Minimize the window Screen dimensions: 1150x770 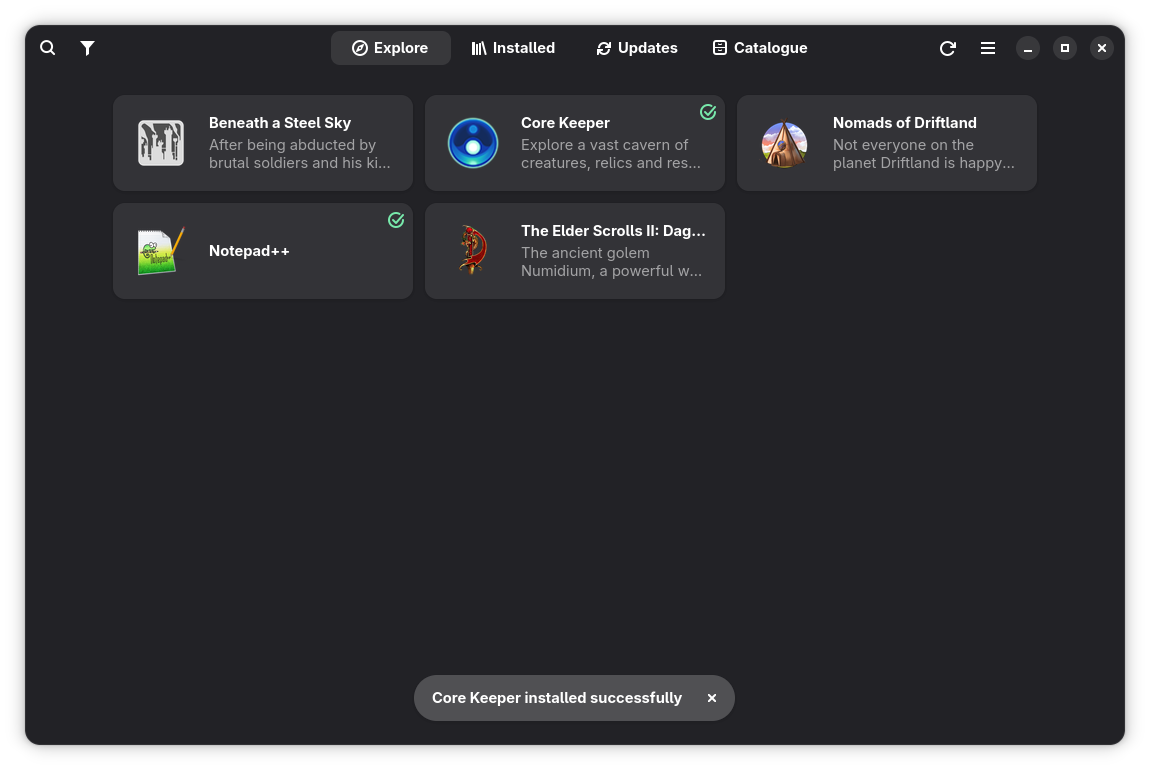pyautogui.click(x=1028, y=48)
